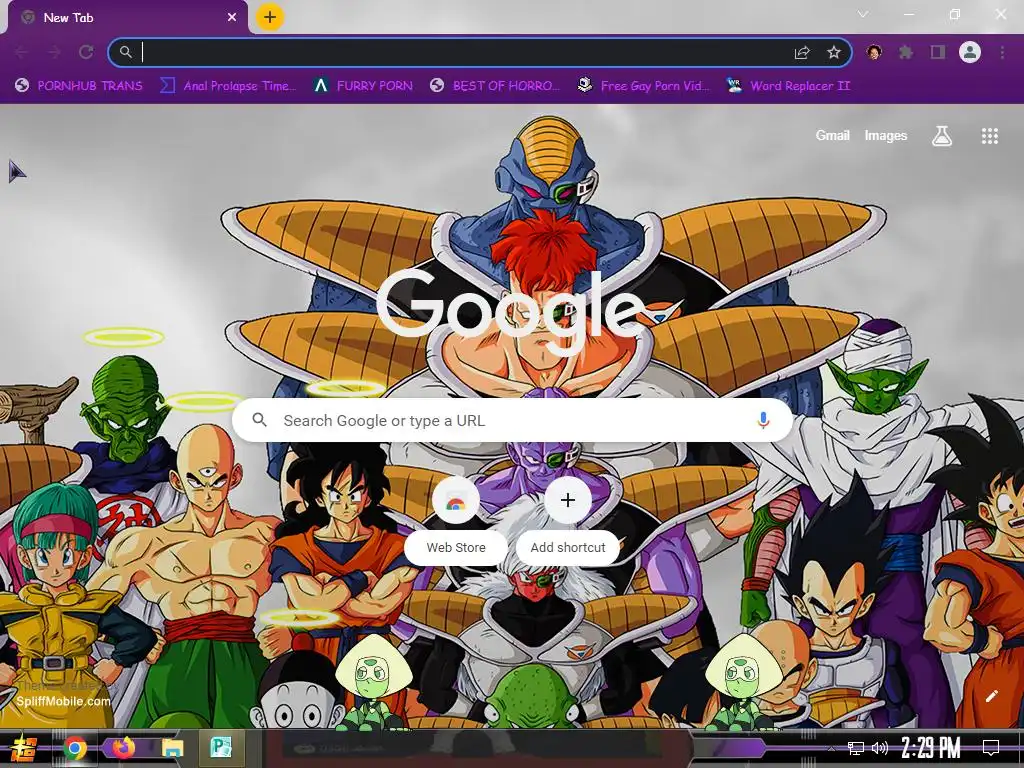Open the Word Replacer II bookmark
Image resolution: width=1024 pixels, height=768 pixels.
pyautogui.click(x=788, y=86)
